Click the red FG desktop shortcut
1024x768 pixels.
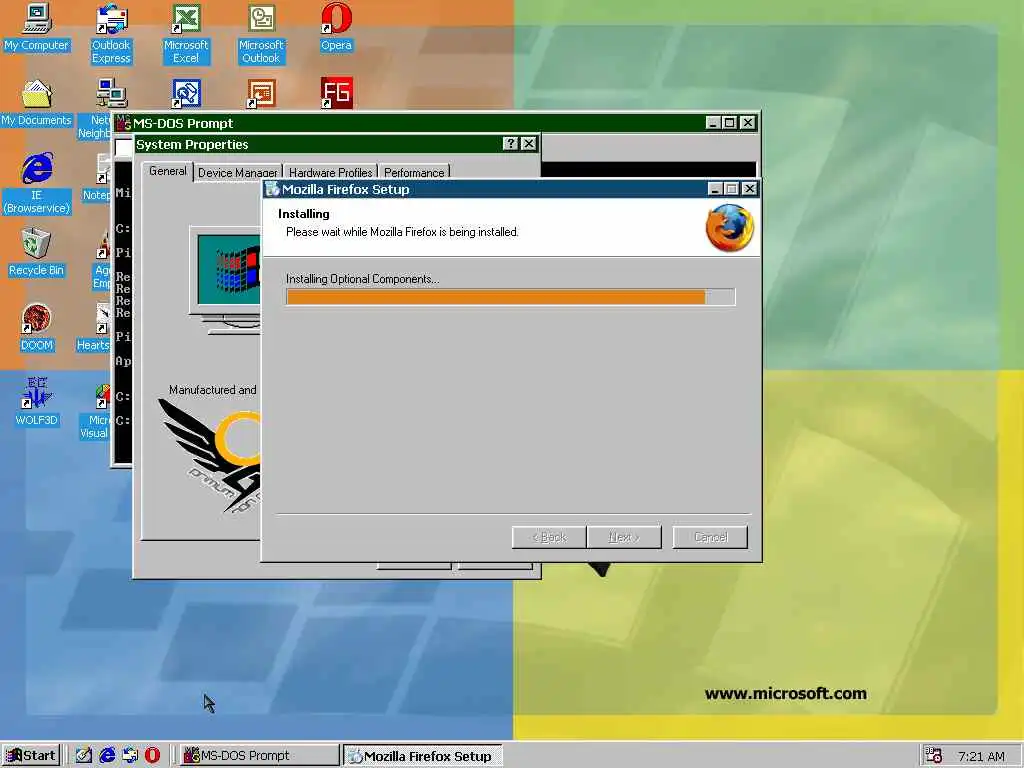(x=336, y=93)
